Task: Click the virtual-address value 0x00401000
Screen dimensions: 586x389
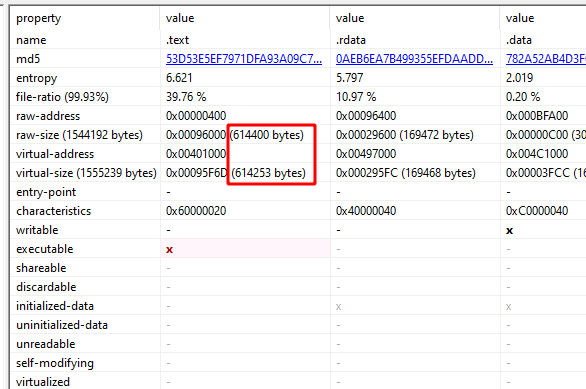Action: click(x=196, y=154)
